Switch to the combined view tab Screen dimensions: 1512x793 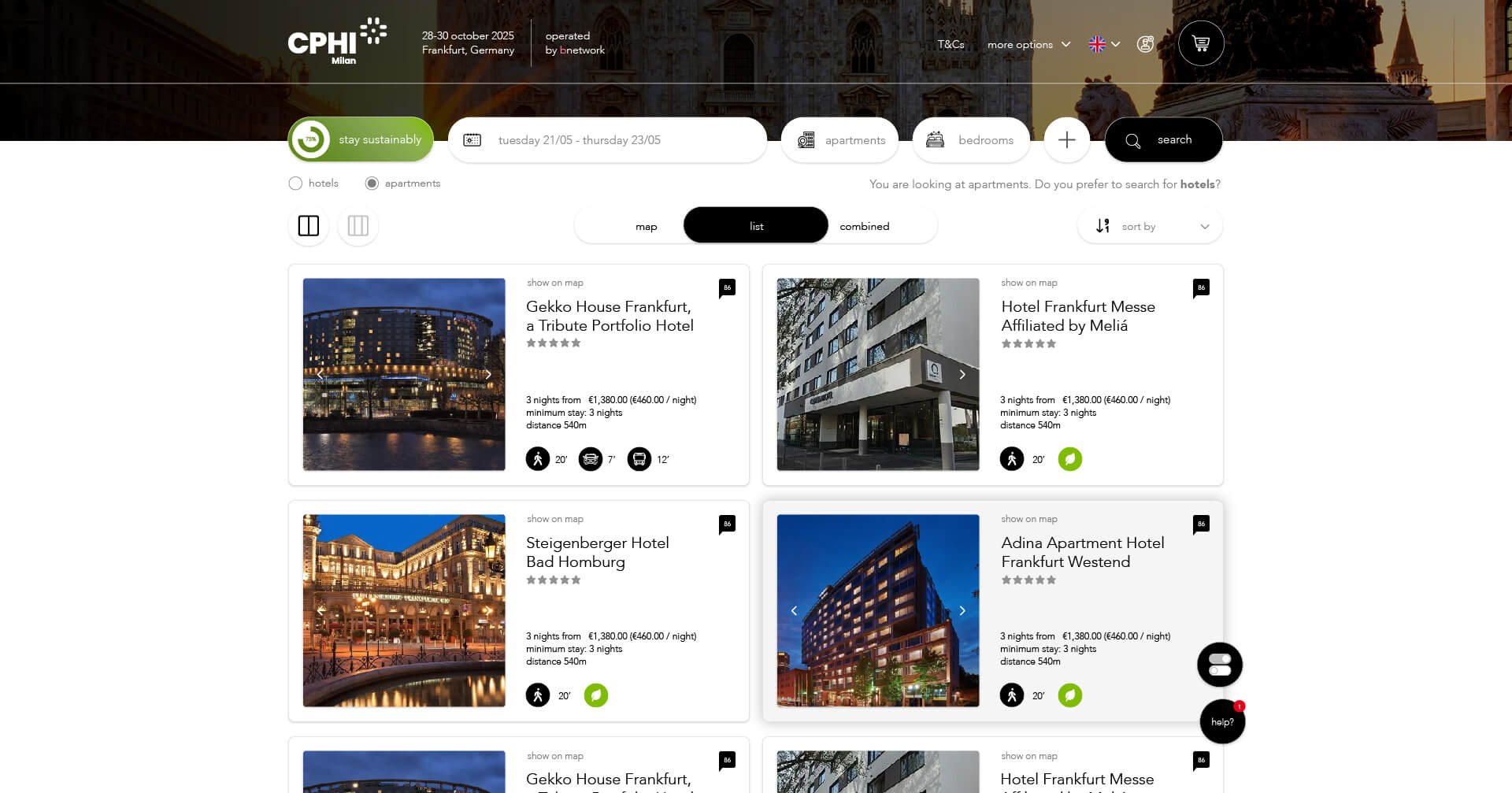tap(865, 227)
